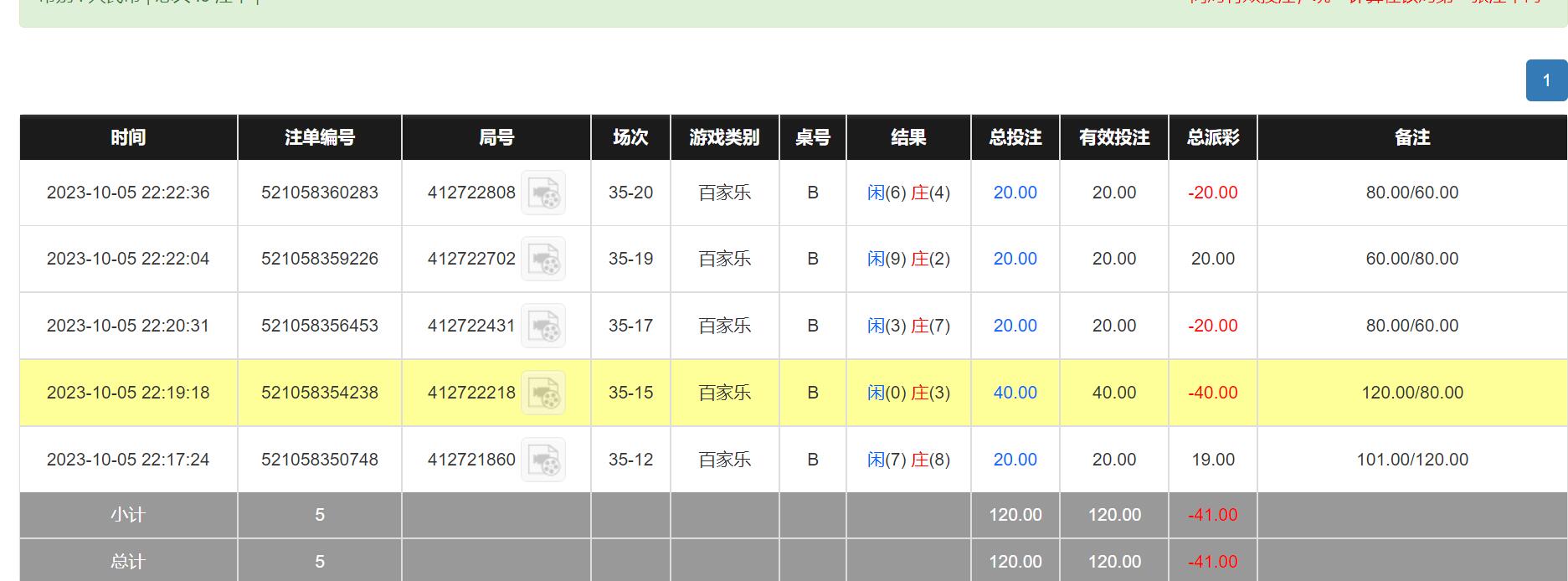
Task: Select order number 521058360283
Action: click(319, 193)
